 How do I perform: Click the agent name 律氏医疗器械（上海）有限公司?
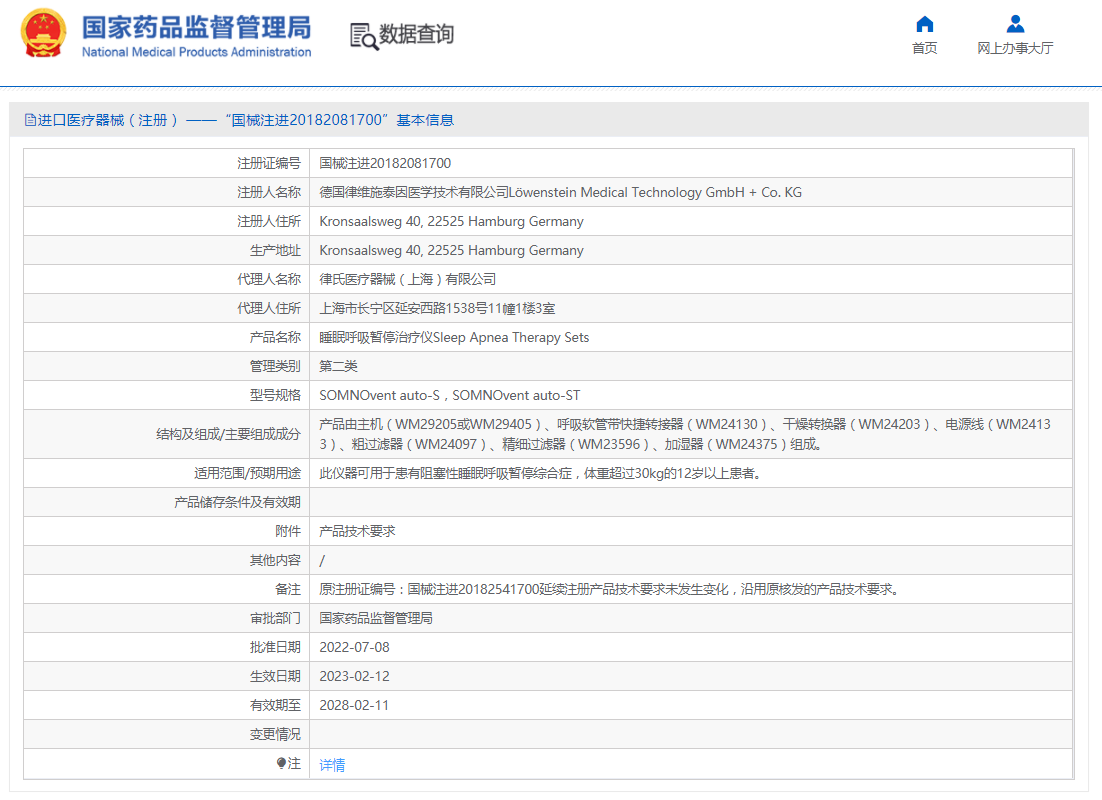[x=407, y=279]
